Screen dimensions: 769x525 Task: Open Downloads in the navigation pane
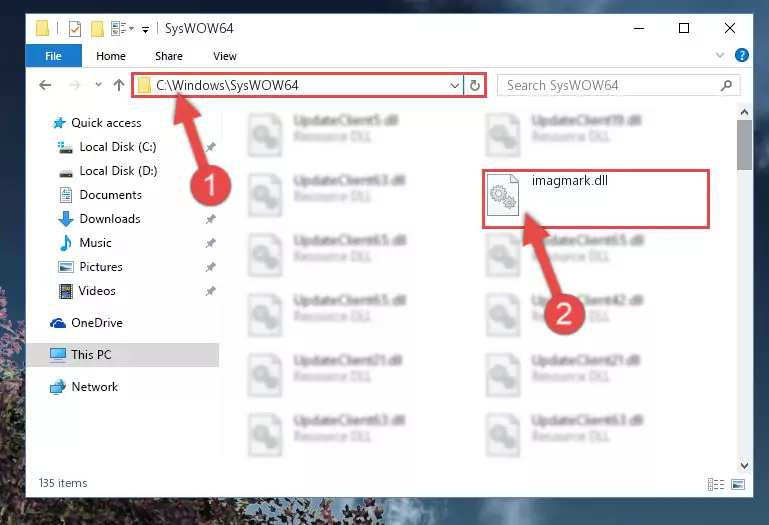(x=110, y=219)
